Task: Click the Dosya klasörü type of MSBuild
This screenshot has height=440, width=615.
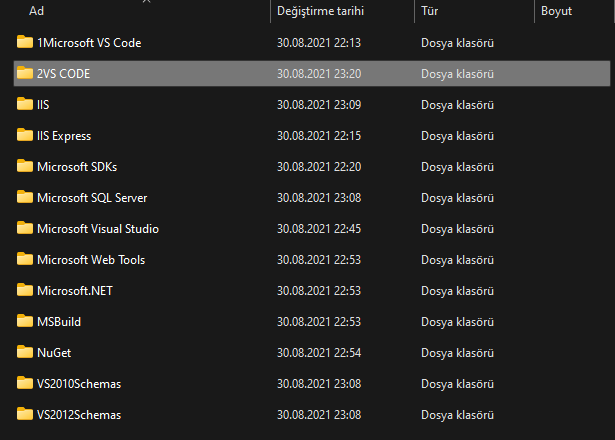Action: (457, 321)
